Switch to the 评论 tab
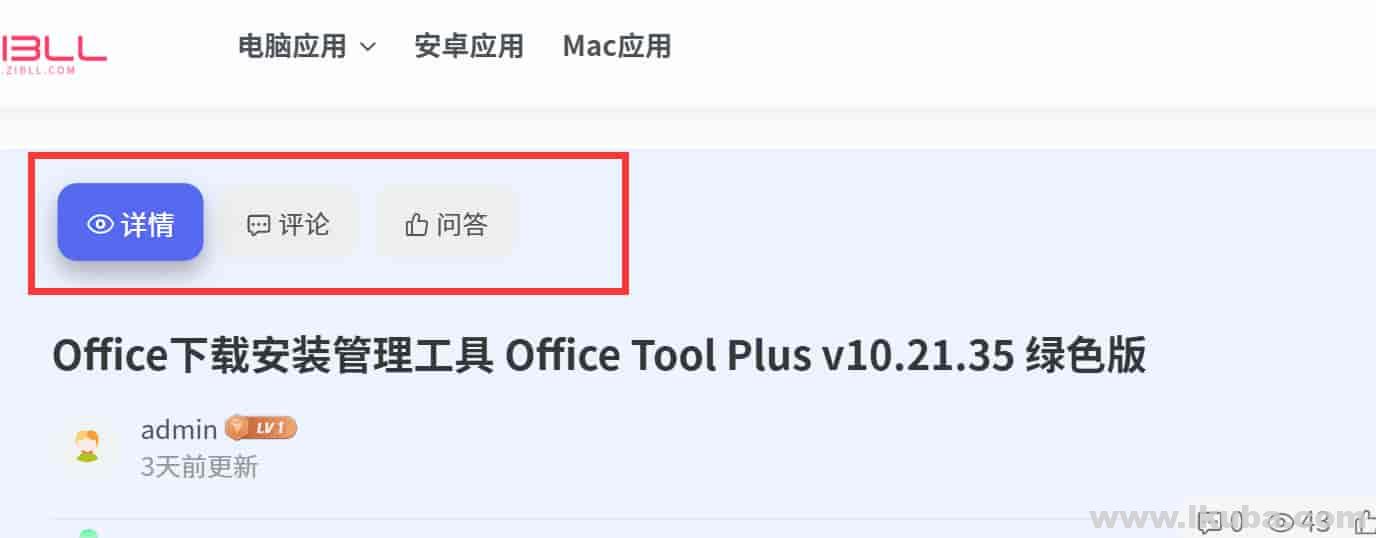1376x538 pixels. click(288, 224)
